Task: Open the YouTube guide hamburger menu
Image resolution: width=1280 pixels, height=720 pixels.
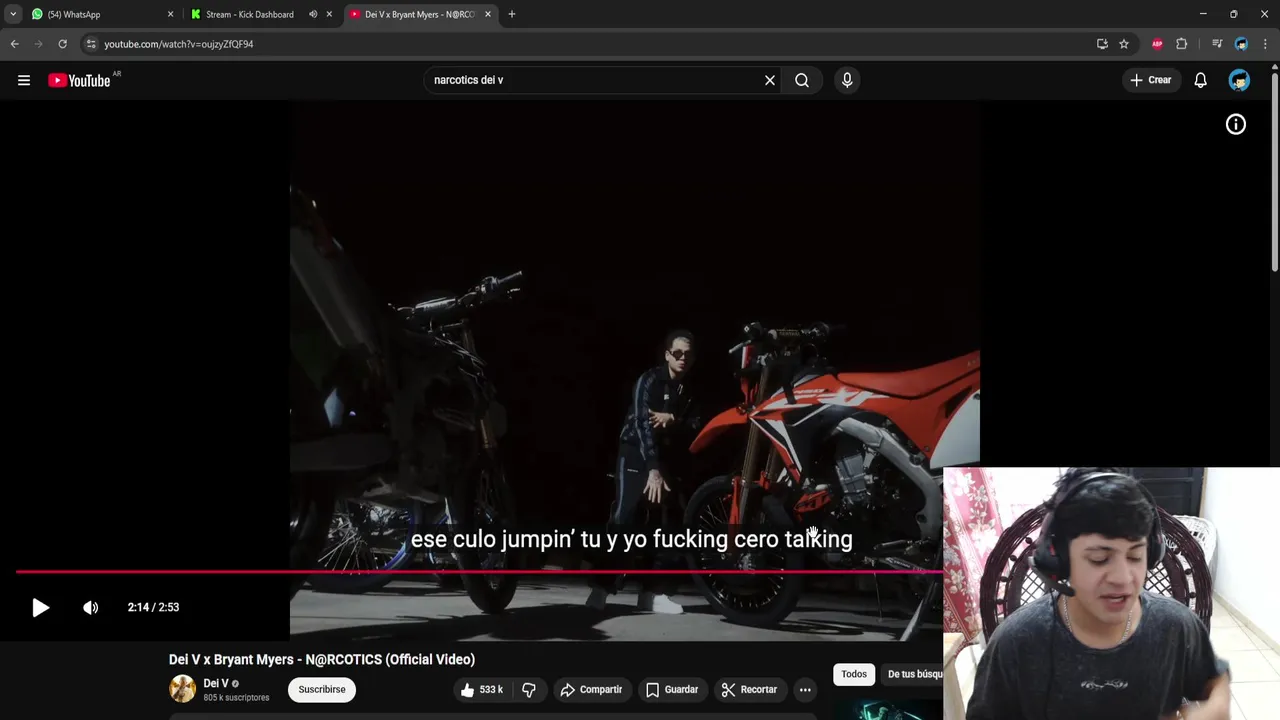Action: click(24, 80)
